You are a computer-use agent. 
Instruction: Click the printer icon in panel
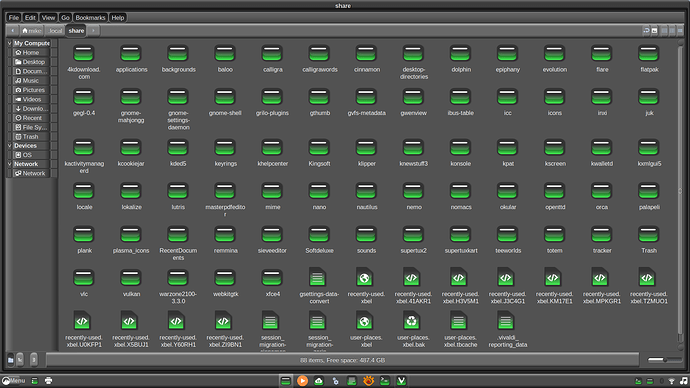pos(48,381)
